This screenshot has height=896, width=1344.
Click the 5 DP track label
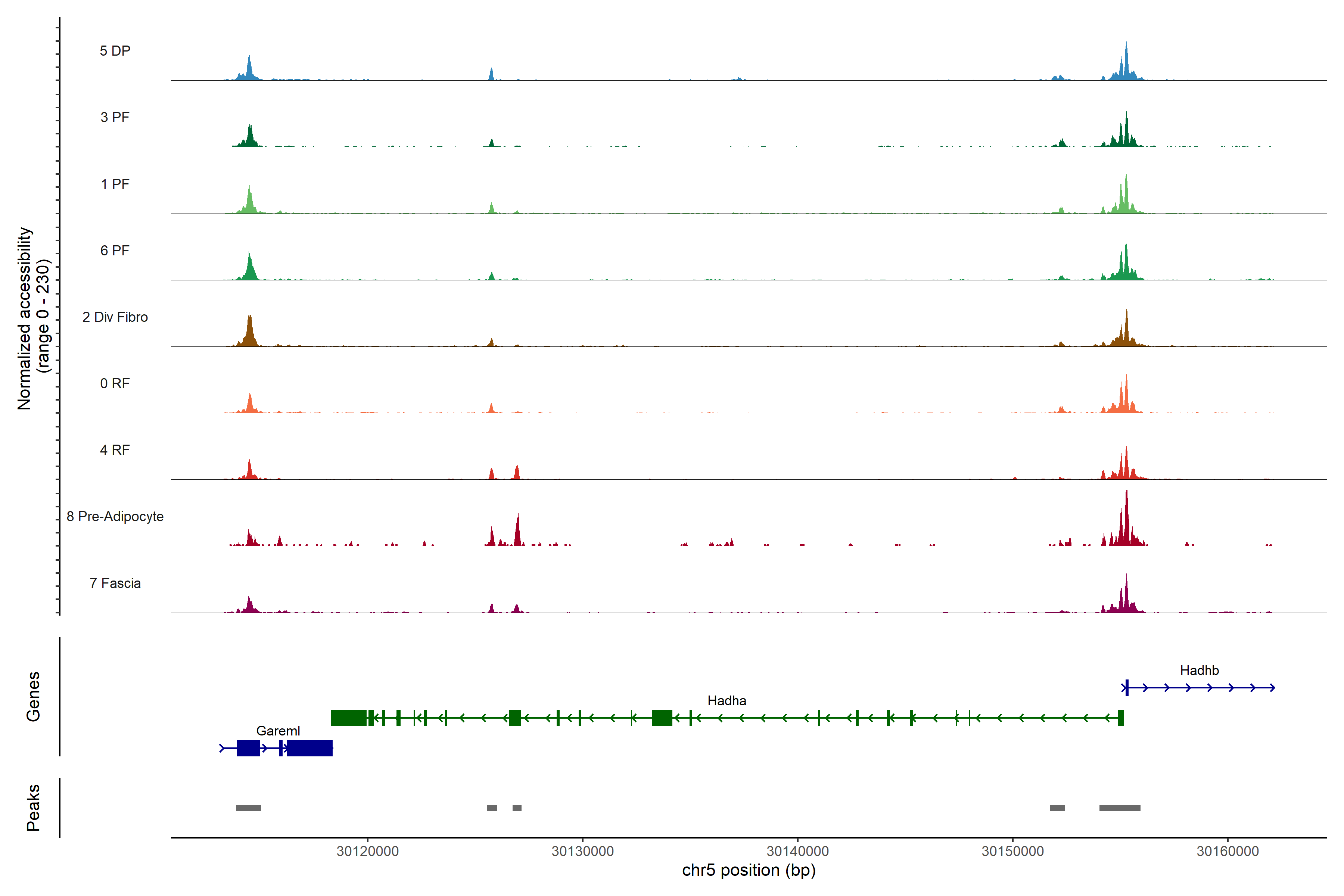click(x=115, y=51)
